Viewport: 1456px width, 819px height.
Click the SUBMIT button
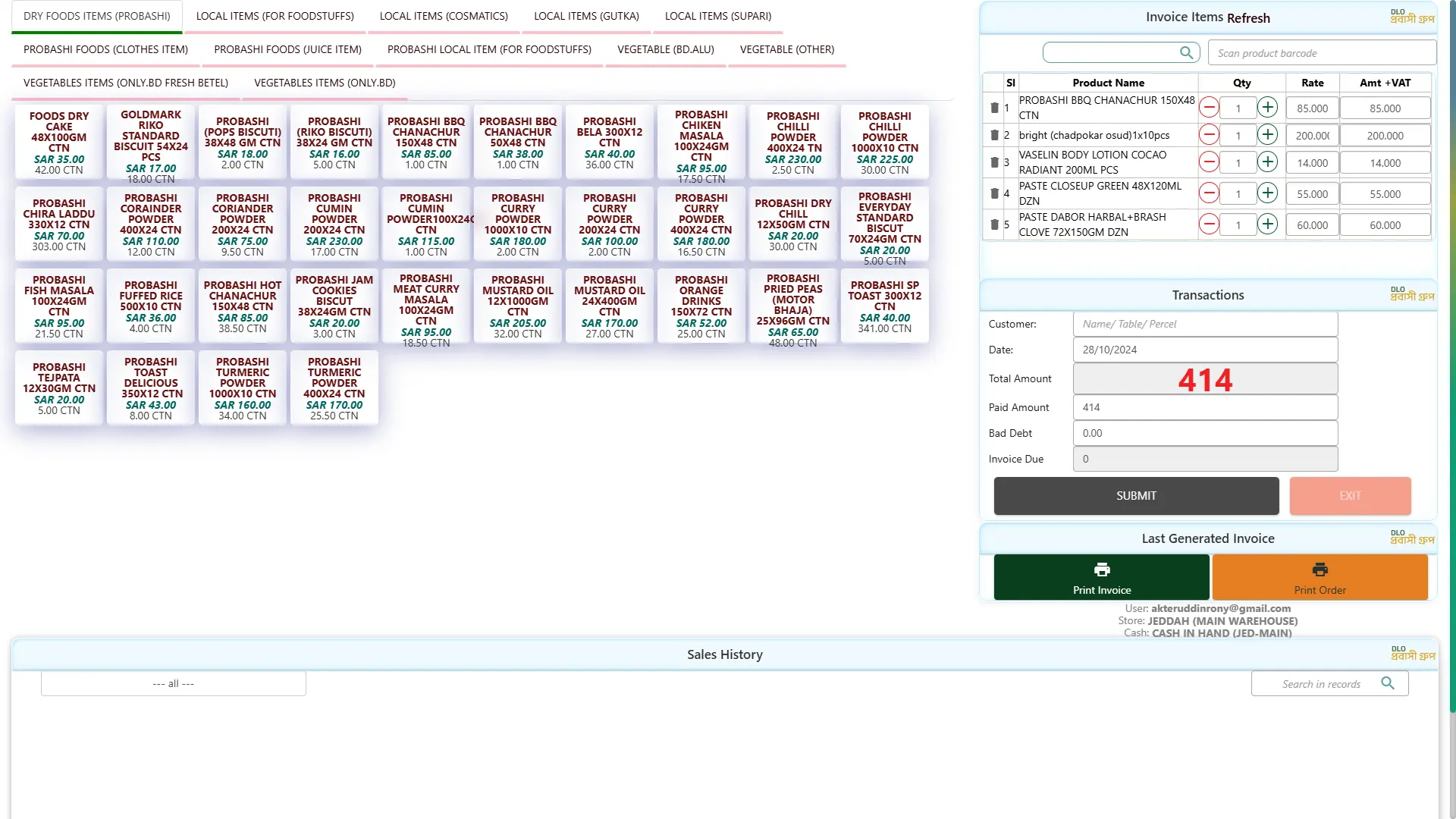[1135, 496]
